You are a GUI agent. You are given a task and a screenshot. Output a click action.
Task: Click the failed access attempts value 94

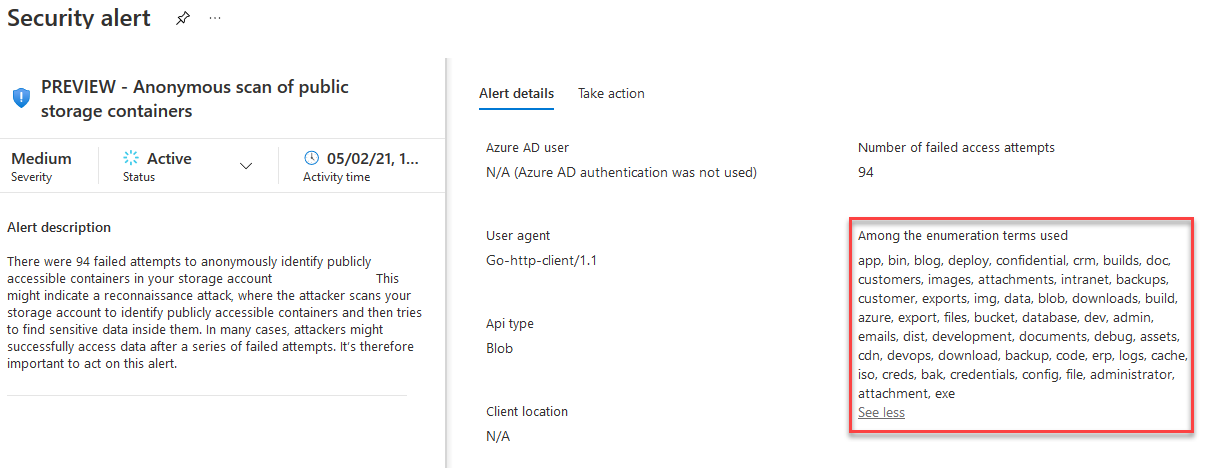point(866,172)
